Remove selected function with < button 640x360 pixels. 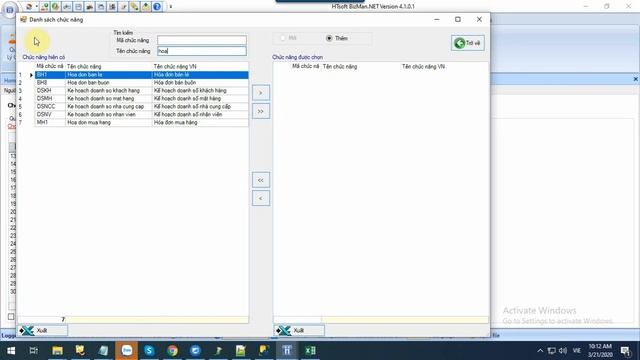point(261,198)
